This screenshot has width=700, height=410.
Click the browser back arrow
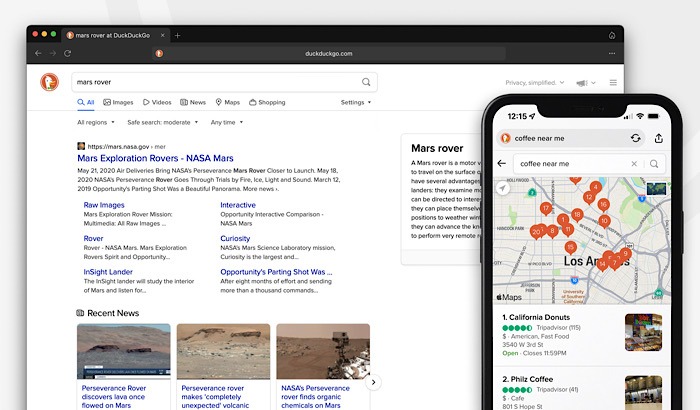coord(38,53)
